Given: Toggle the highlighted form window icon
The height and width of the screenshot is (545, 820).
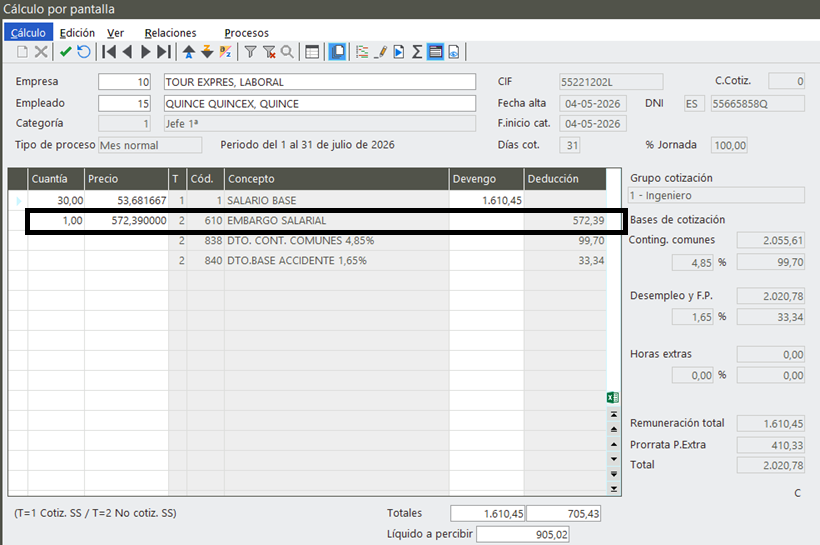Looking at the screenshot, I should point(435,52).
